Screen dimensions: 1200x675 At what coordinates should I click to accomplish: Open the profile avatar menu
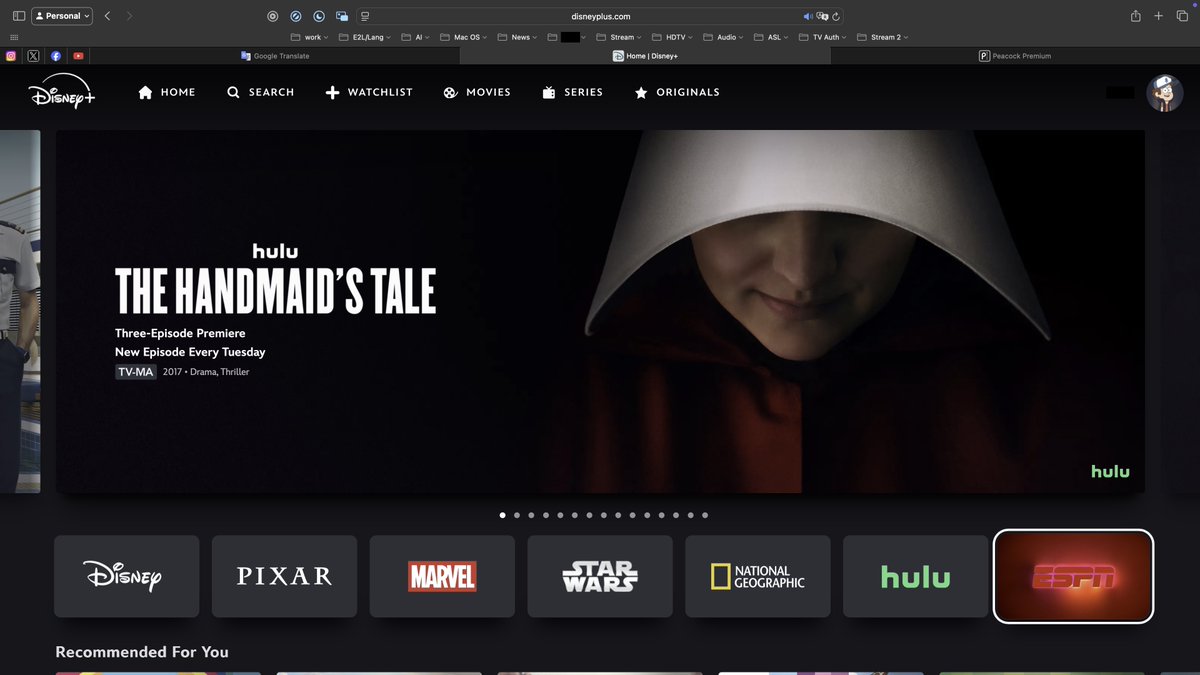point(1165,93)
